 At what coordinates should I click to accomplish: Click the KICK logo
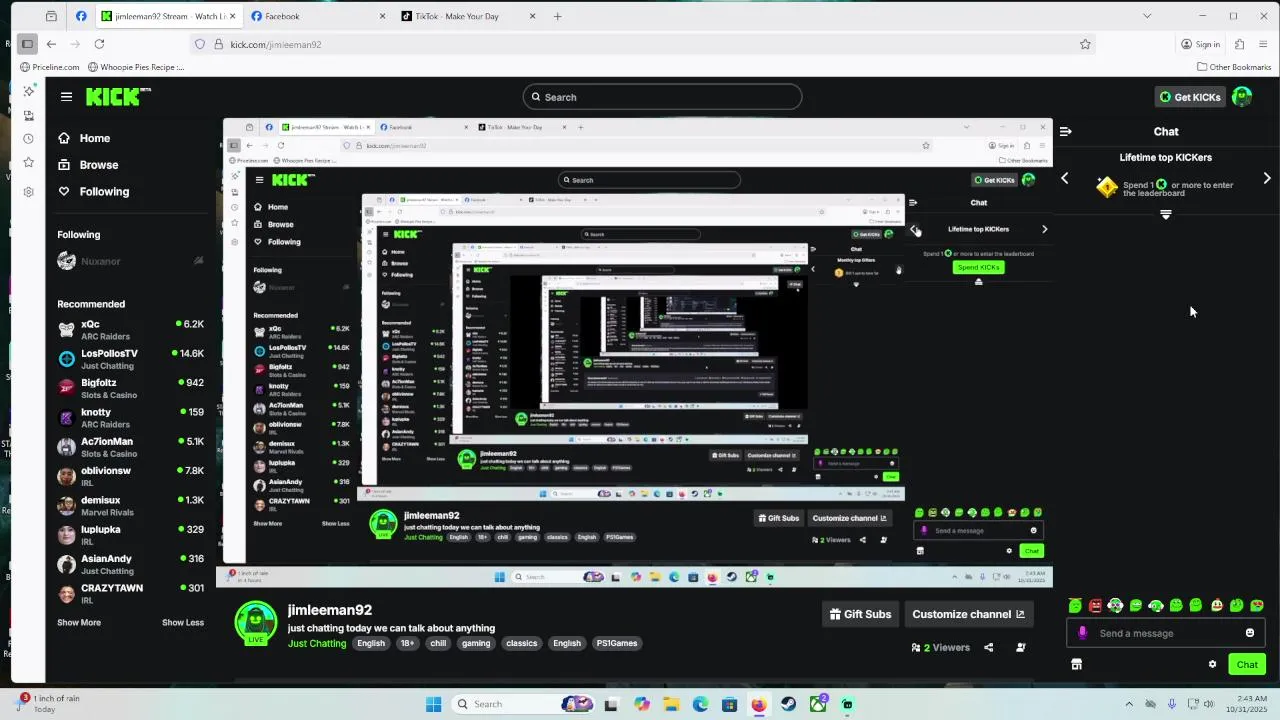pos(118,96)
